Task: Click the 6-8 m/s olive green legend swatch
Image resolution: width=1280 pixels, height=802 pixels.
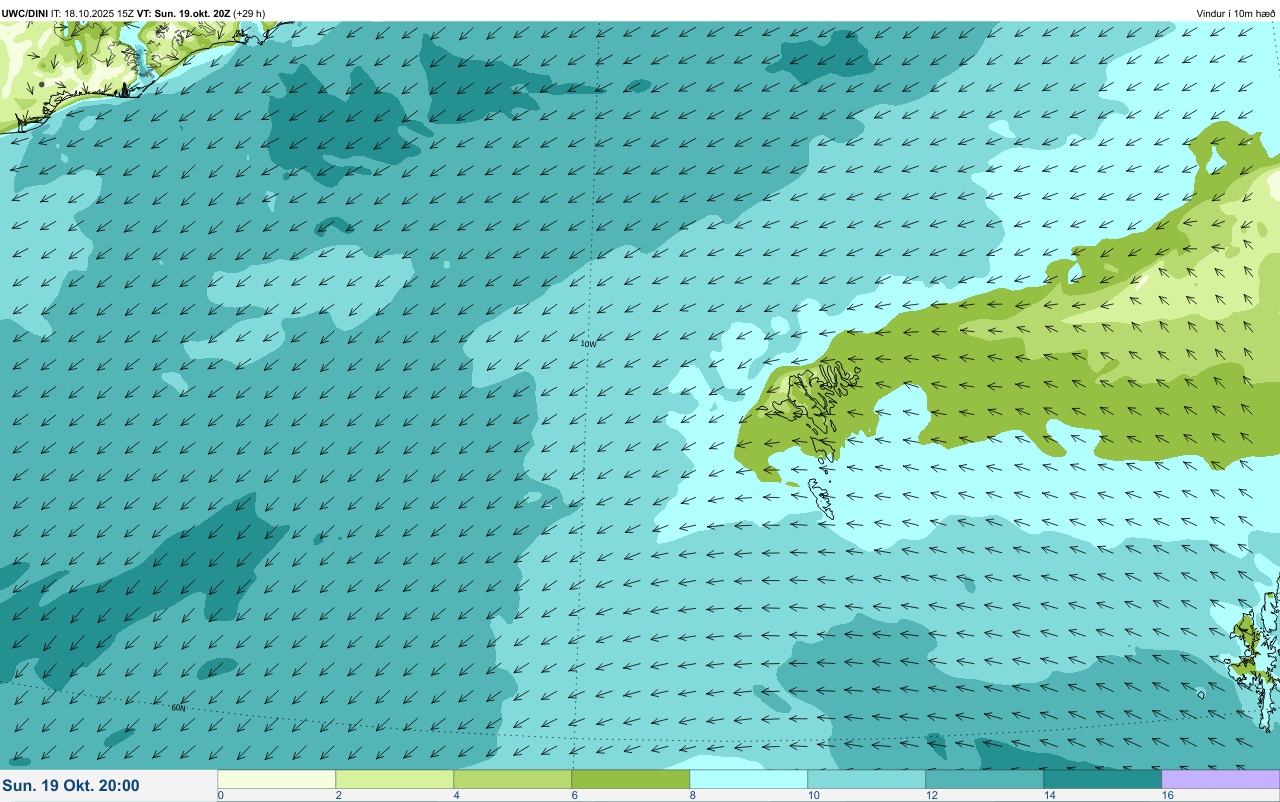Action: tap(631, 779)
